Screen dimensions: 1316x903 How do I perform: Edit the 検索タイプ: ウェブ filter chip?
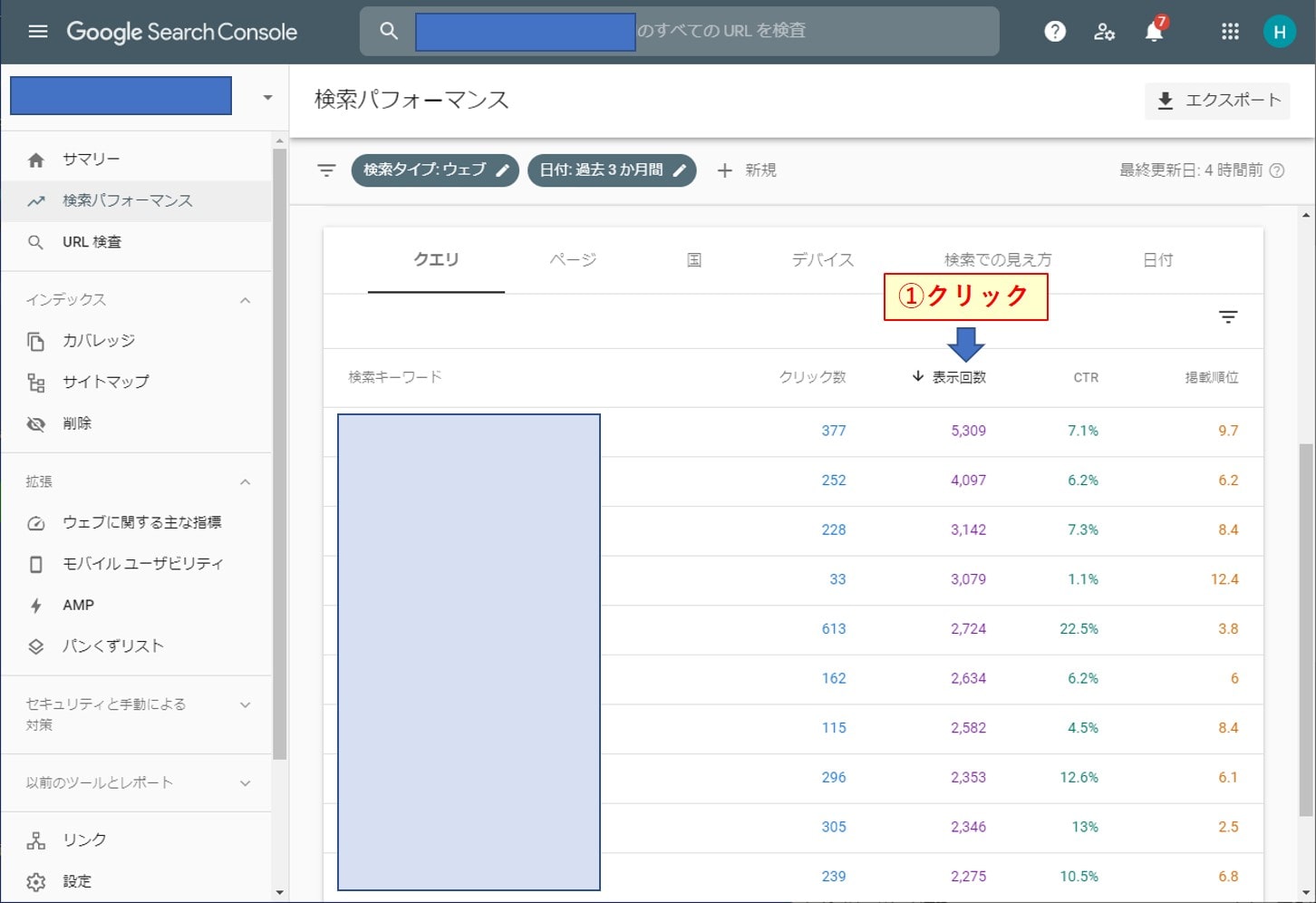point(435,170)
